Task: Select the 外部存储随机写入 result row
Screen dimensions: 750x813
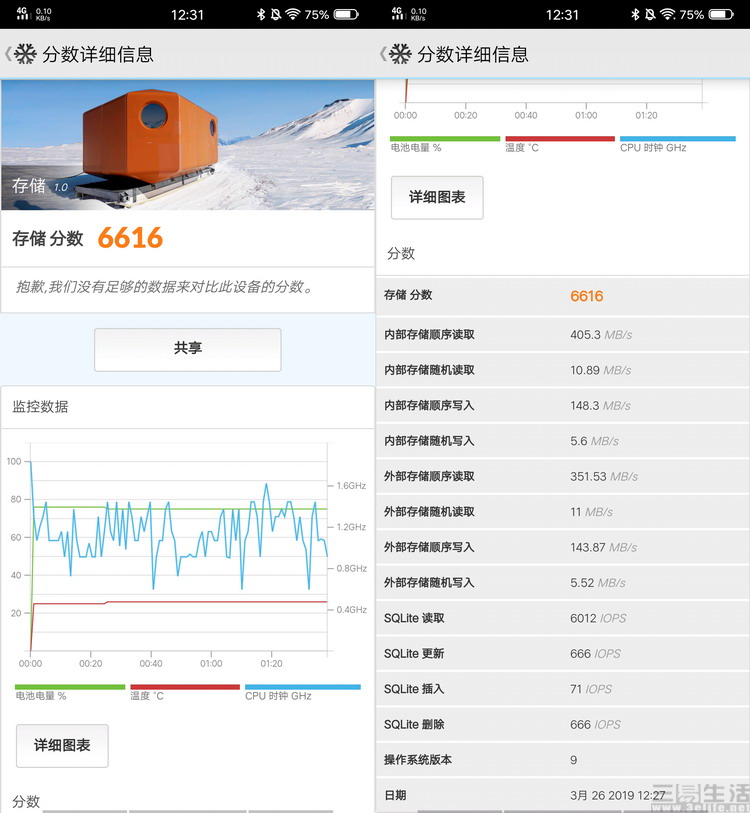Action: (x=562, y=582)
